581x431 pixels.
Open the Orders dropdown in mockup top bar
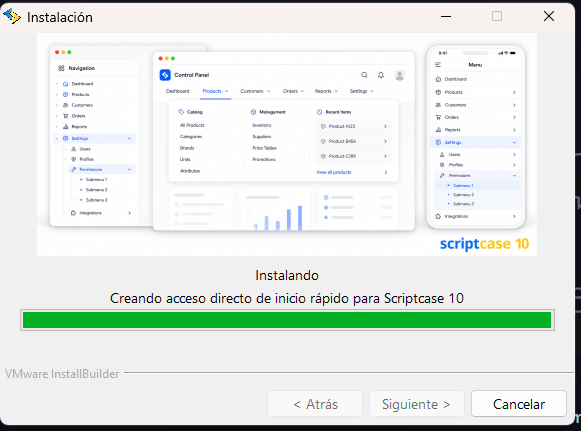[293, 91]
